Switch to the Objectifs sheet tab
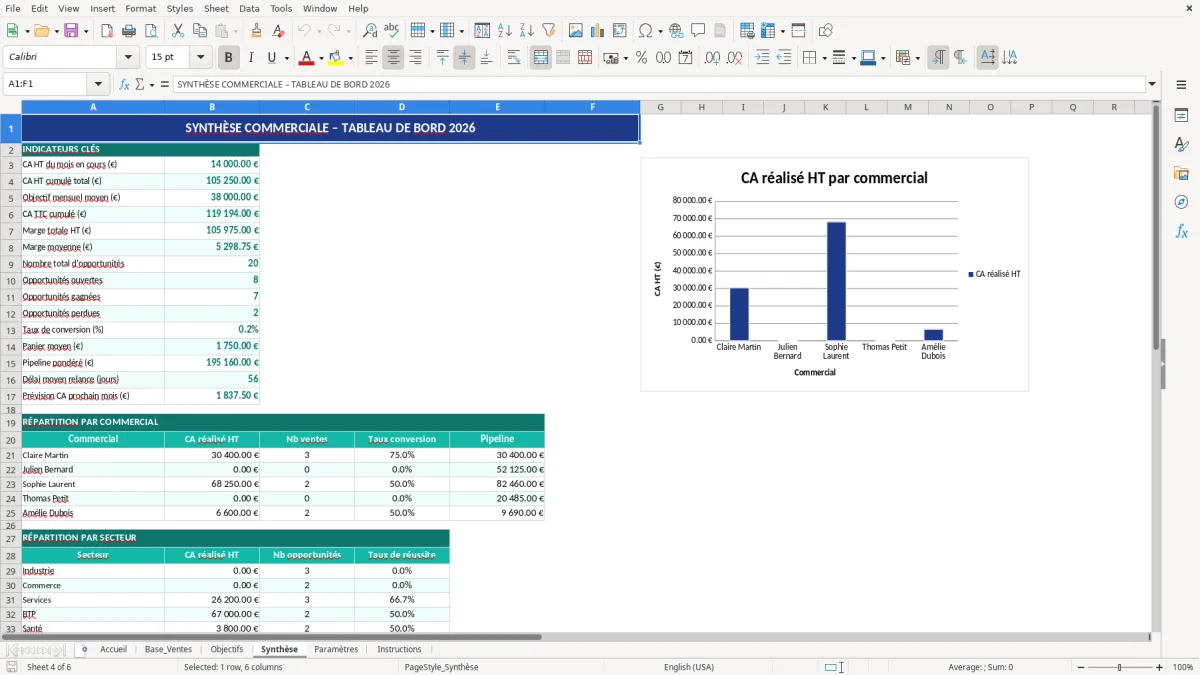Screen dimensions: 1200x675 (x=227, y=649)
